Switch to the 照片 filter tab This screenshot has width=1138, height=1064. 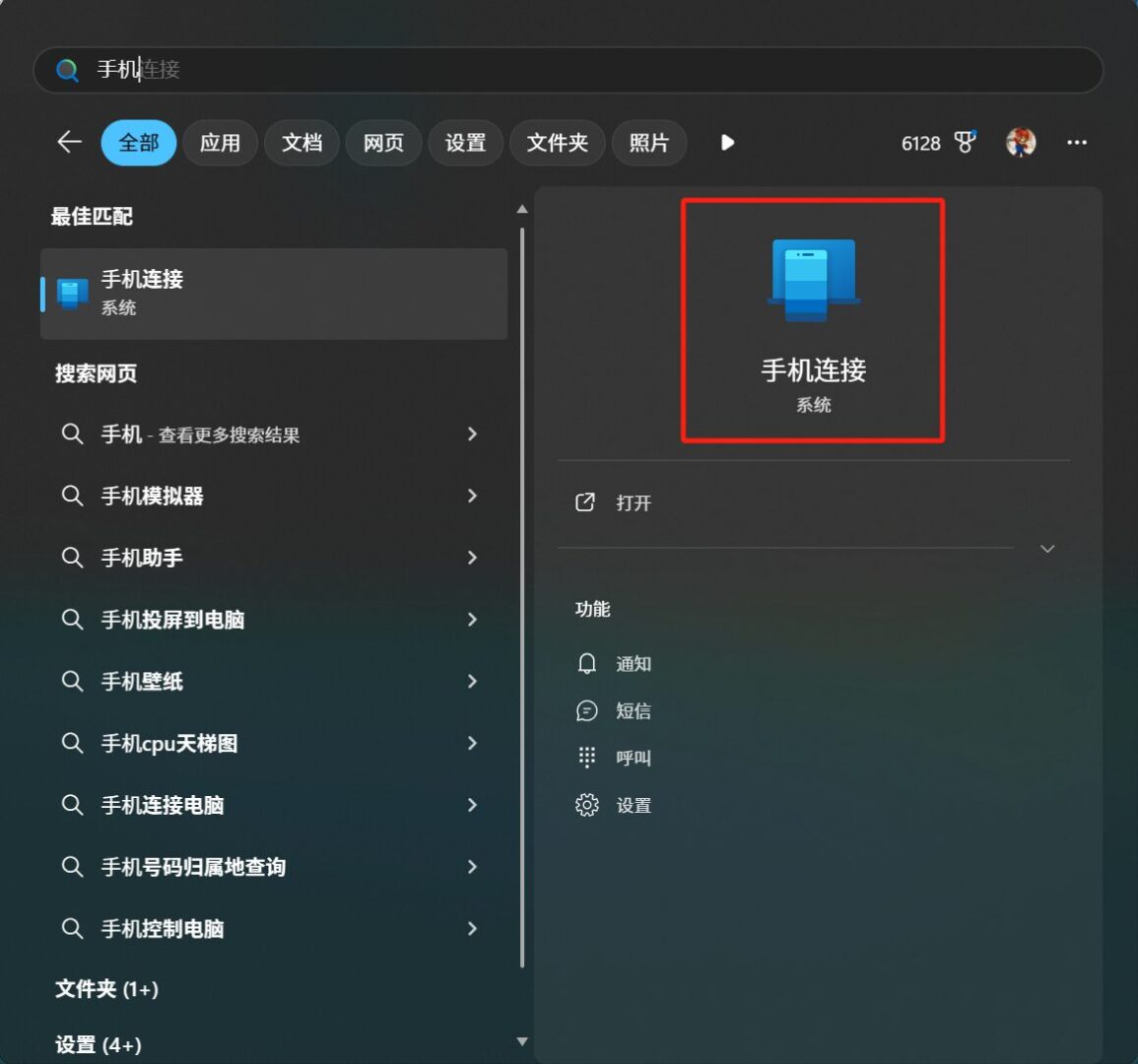point(649,142)
